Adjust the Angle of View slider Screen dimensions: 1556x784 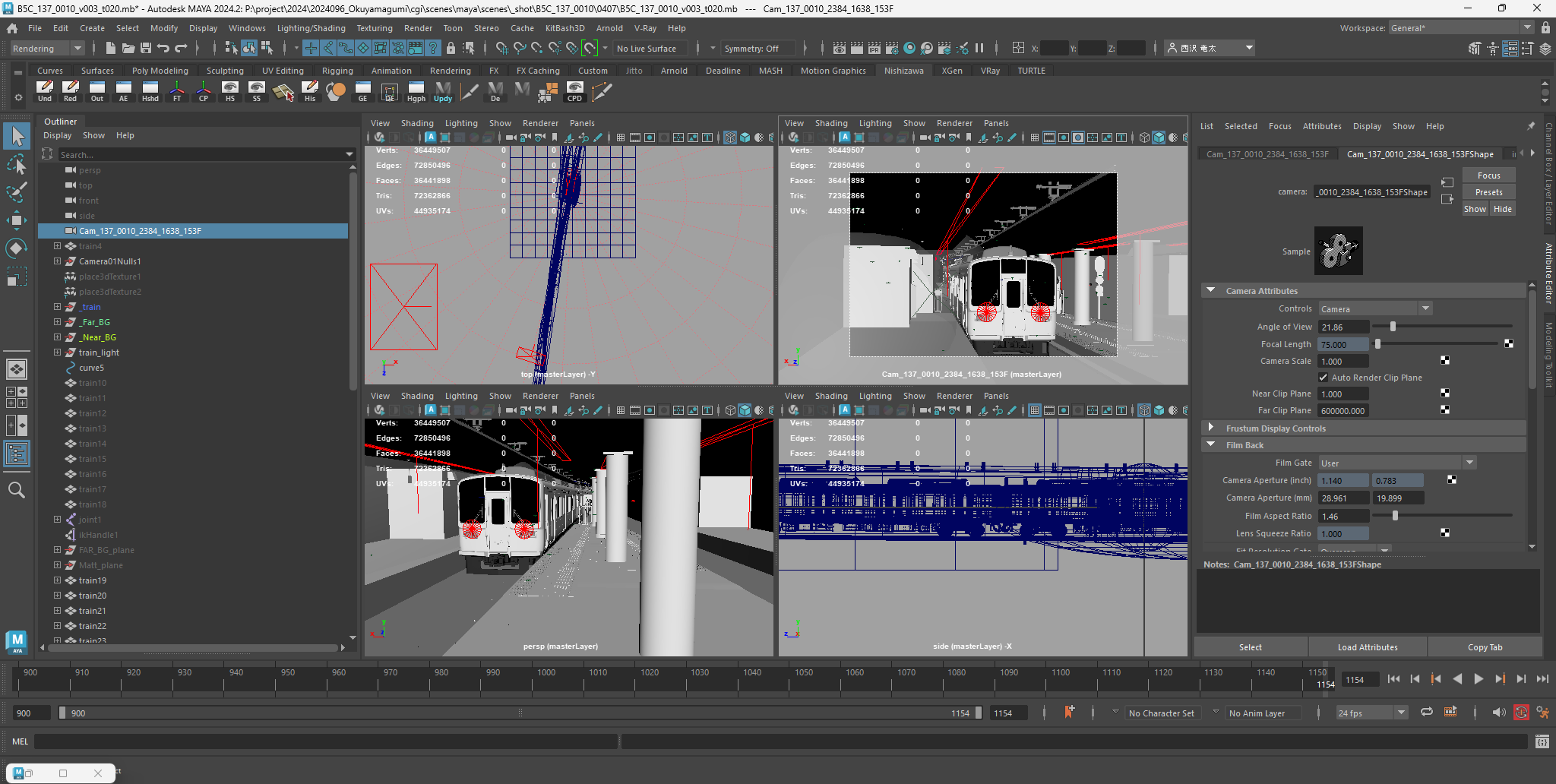pyautogui.click(x=1393, y=327)
